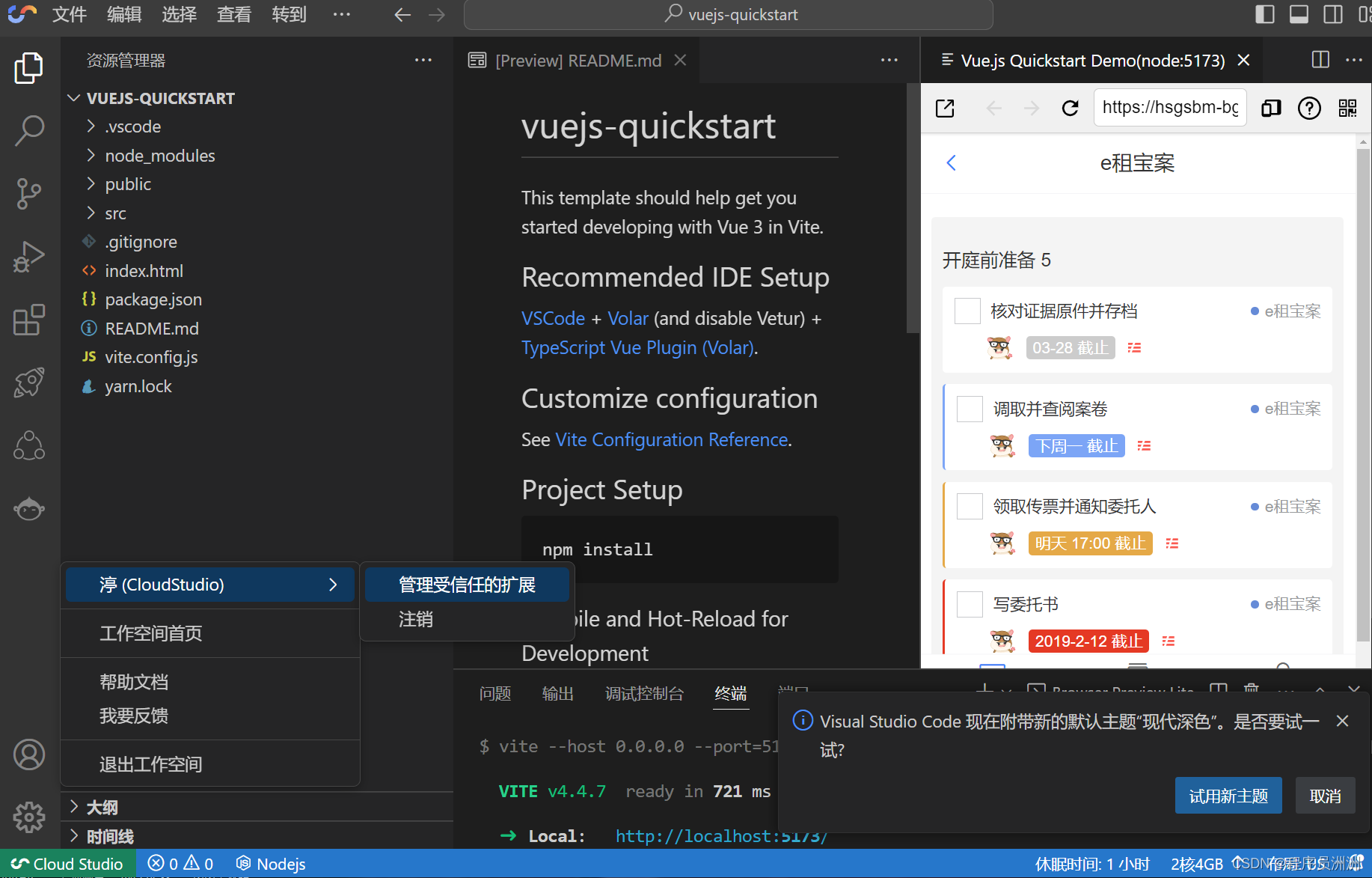Open Vite Configuration Reference link
1372x878 pixels.
click(672, 439)
